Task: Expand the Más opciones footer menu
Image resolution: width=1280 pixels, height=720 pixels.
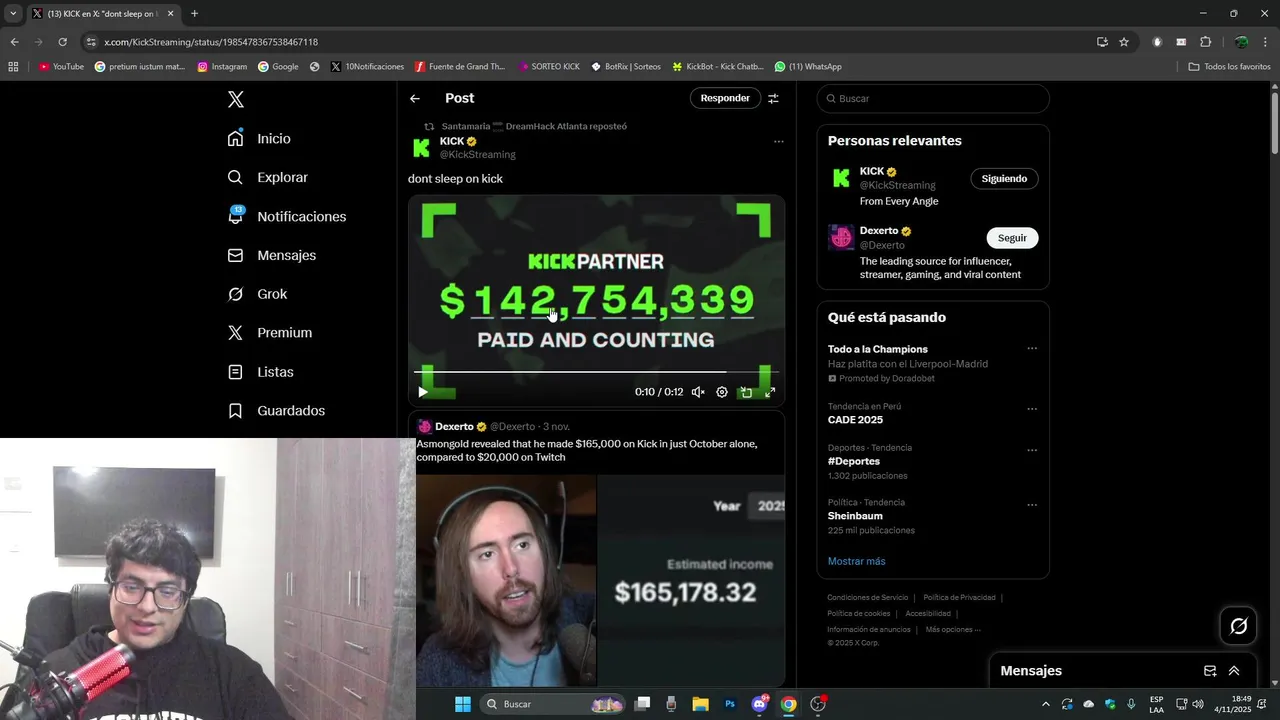Action: click(953, 630)
